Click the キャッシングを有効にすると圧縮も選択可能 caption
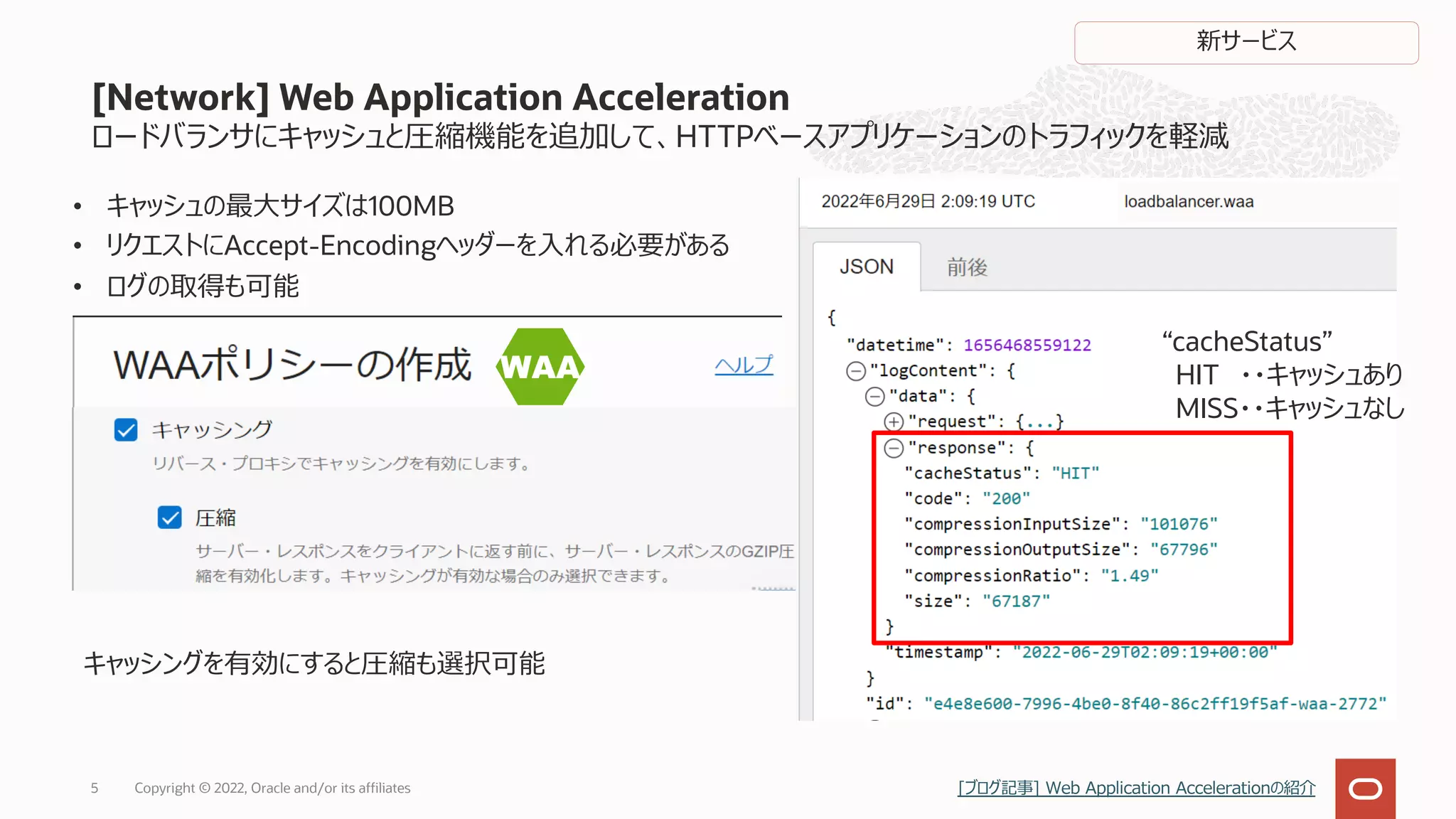1456x819 pixels. coord(314,663)
